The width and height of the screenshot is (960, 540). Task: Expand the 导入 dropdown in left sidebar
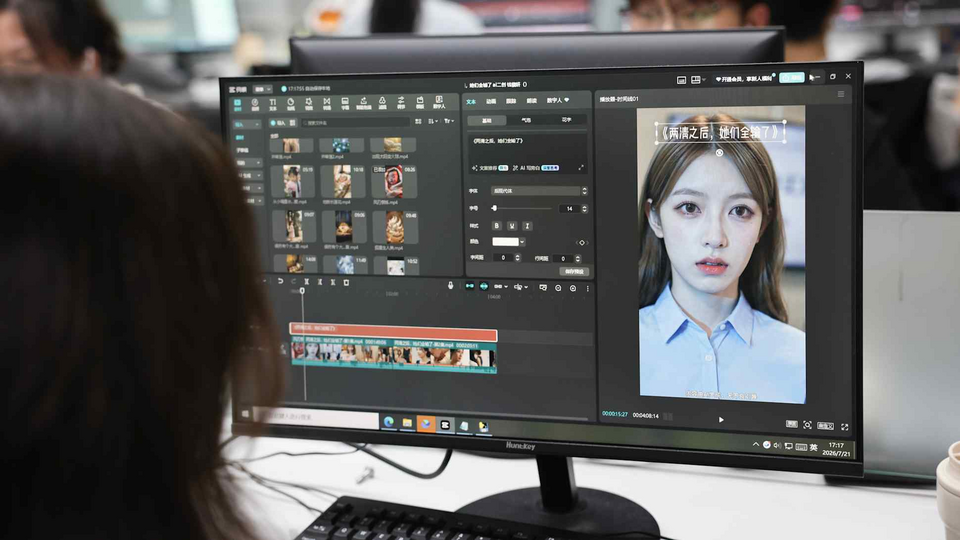point(247,124)
